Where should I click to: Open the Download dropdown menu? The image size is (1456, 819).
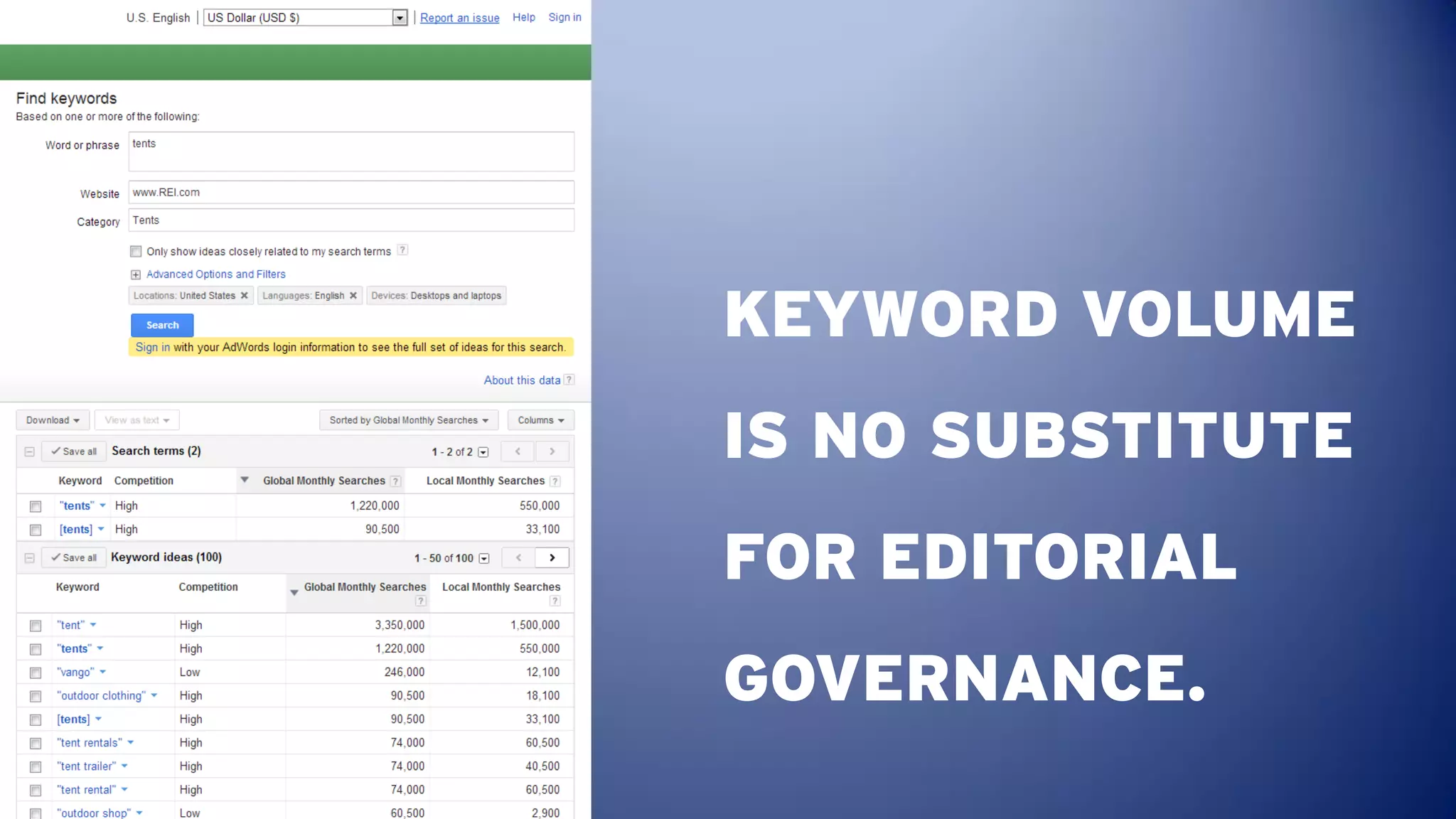tap(53, 420)
